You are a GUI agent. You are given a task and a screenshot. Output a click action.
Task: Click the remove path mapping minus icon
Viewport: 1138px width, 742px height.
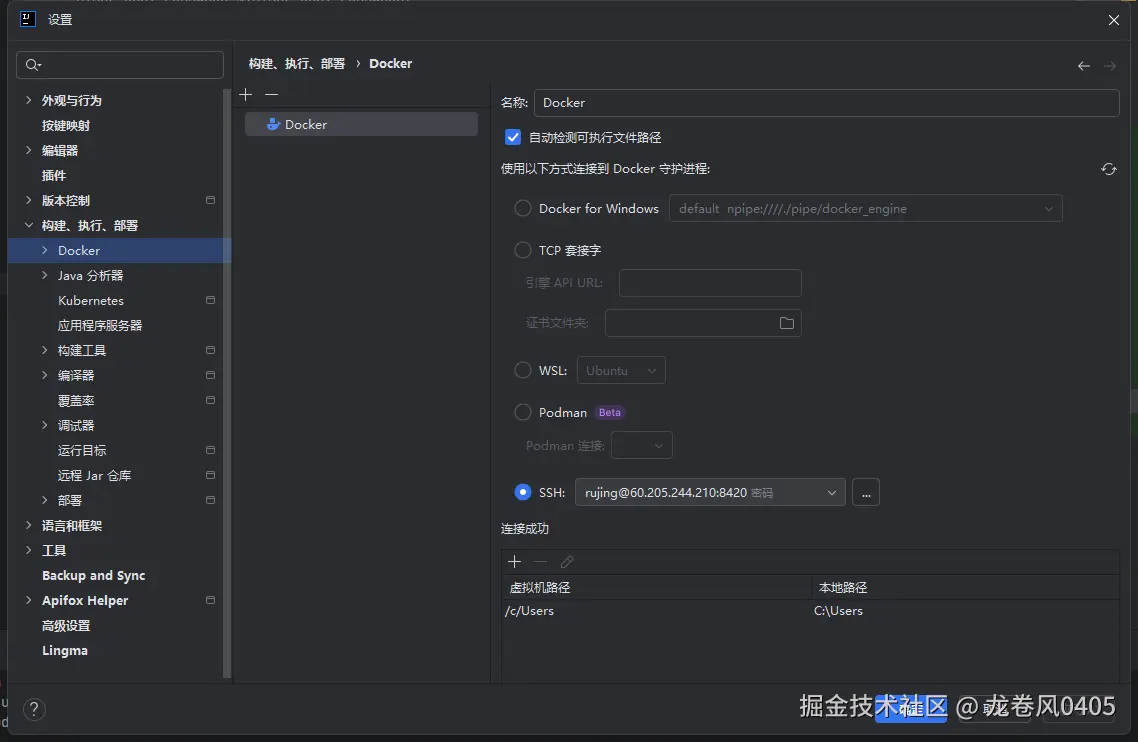click(x=541, y=561)
